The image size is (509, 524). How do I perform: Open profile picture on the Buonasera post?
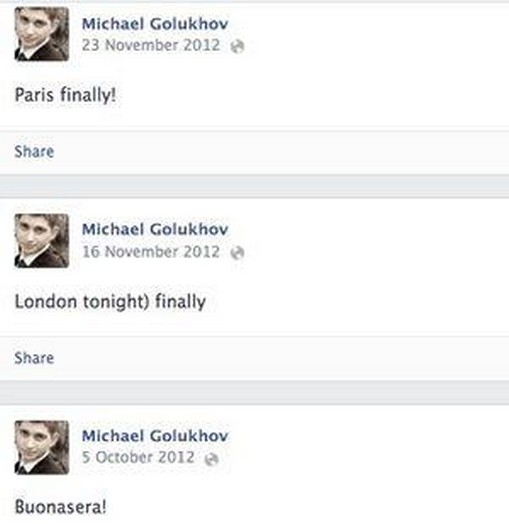click(42, 447)
